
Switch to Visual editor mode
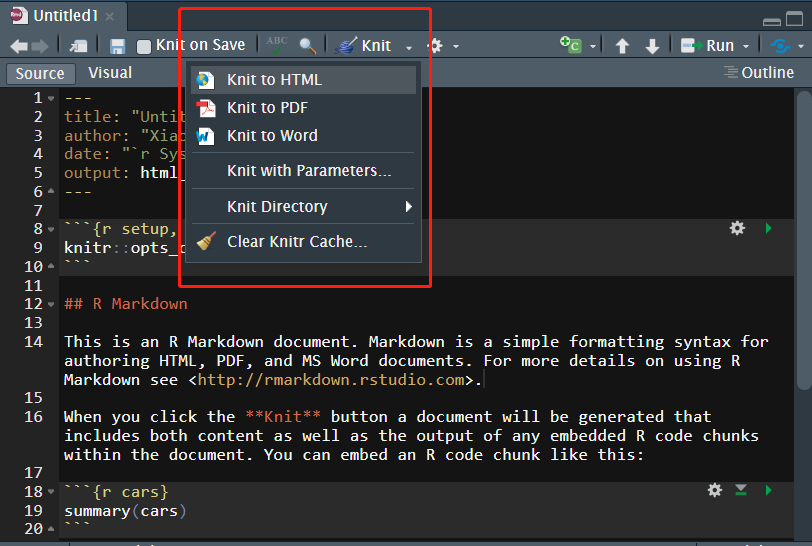(110, 73)
